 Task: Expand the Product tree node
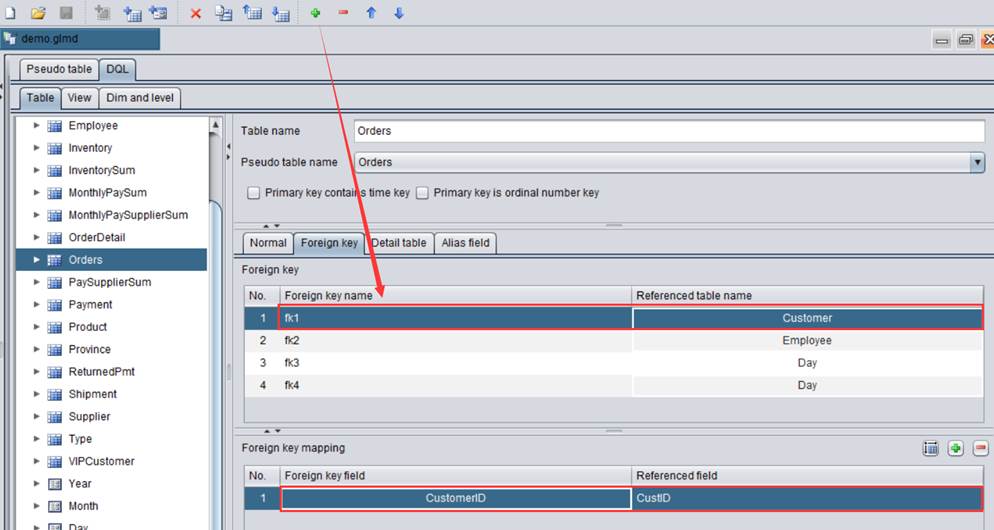click(x=37, y=327)
